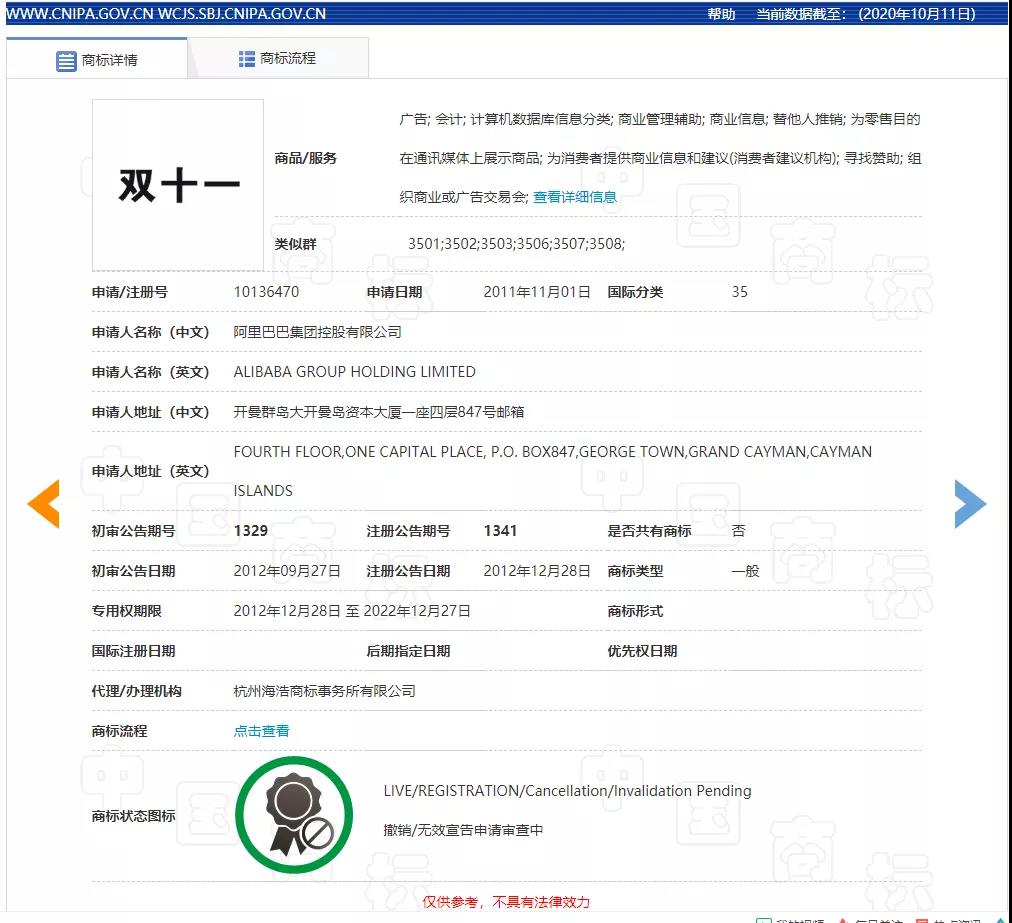Open the WCJS.SBJ.CNIPA.GOV.CN site link

[242, 14]
